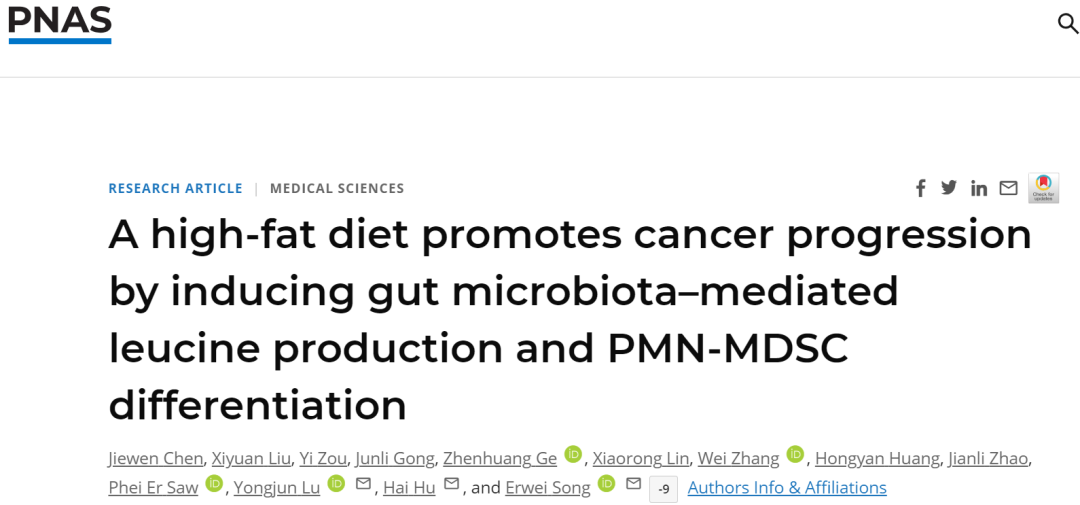Open Wei Zhang's ORCID icon
1080x505 pixels.
795,454
